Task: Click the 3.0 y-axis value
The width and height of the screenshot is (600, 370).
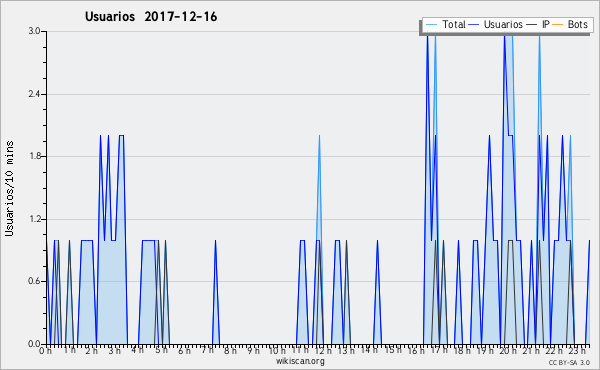Action: tap(34, 31)
